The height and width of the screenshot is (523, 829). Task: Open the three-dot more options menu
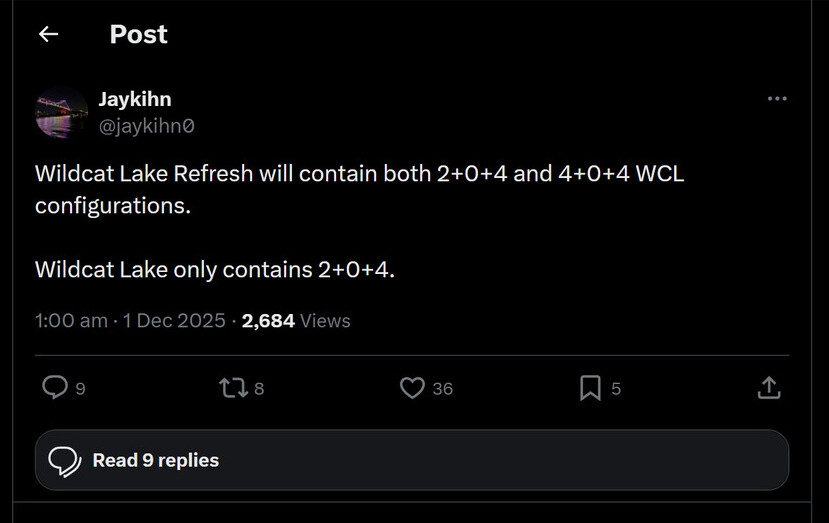tap(777, 99)
